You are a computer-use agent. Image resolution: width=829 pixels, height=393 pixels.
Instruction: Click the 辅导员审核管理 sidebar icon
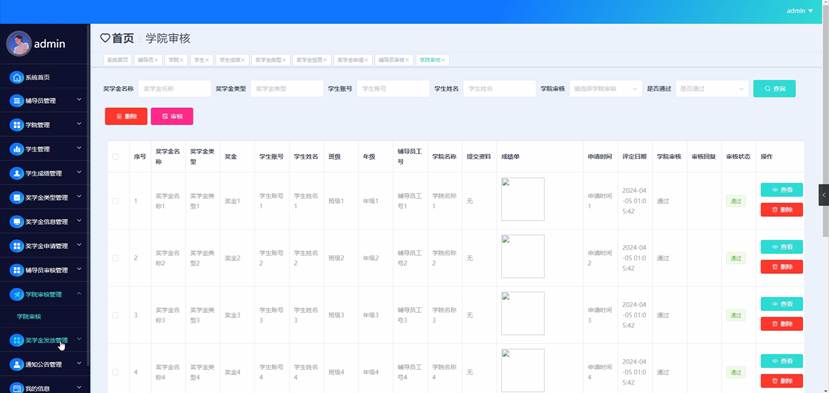coord(17,270)
